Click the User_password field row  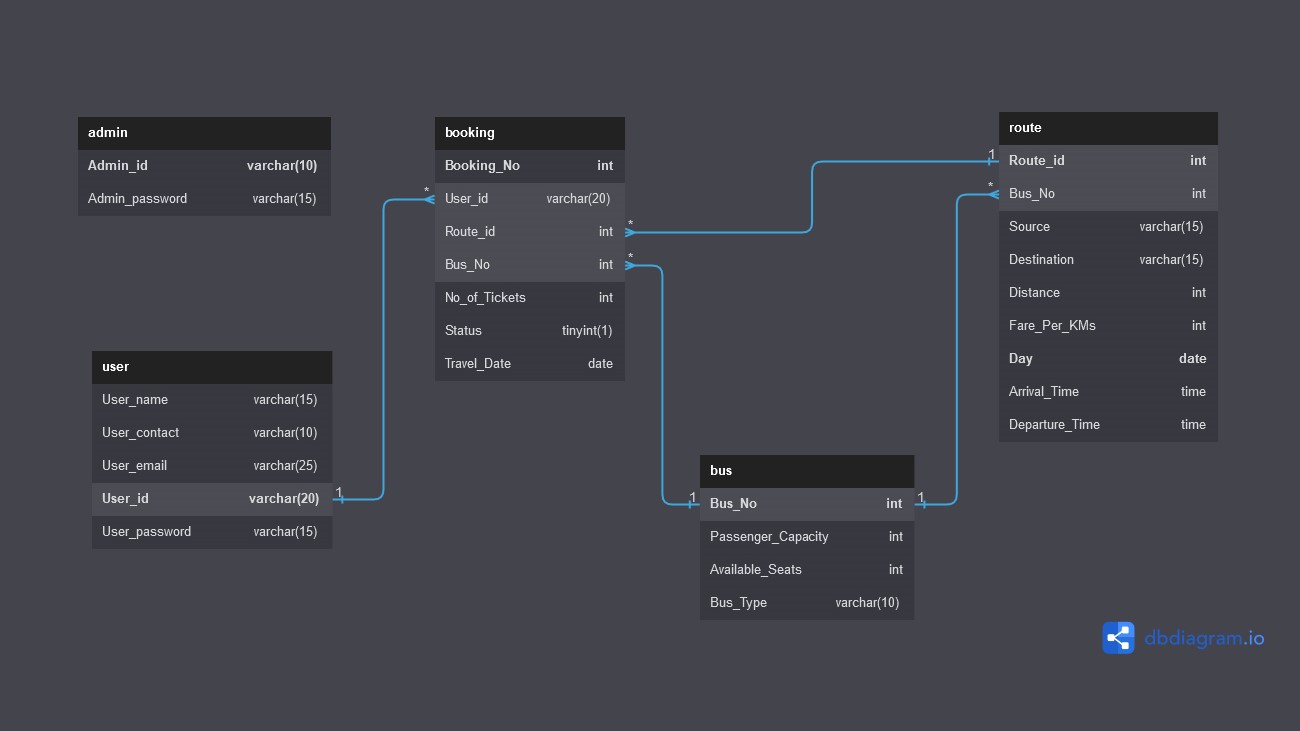(211, 532)
